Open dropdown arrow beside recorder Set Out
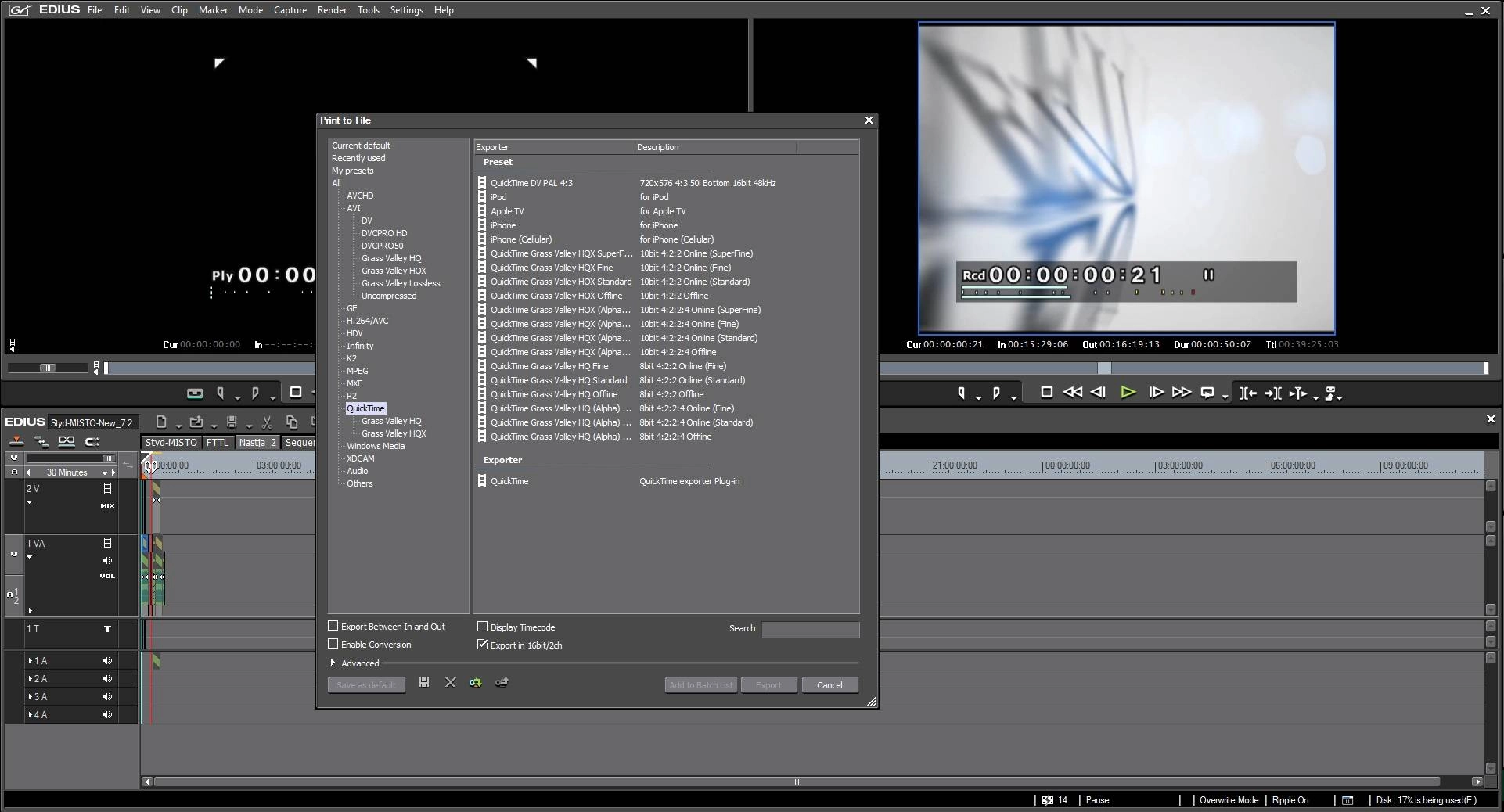The height and width of the screenshot is (812, 1504). point(1013,397)
